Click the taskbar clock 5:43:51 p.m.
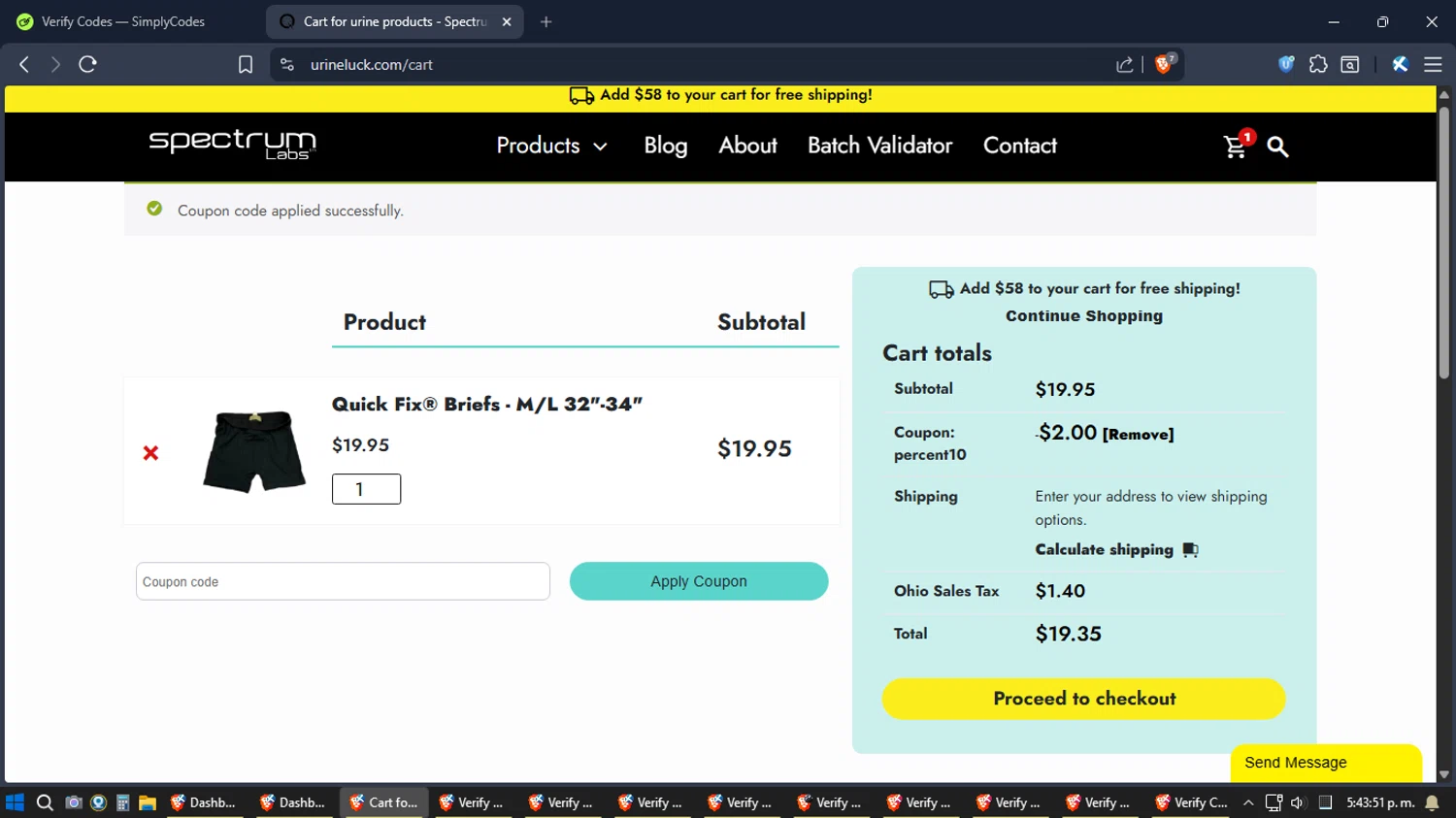This screenshot has width=1456, height=818. (x=1380, y=802)
